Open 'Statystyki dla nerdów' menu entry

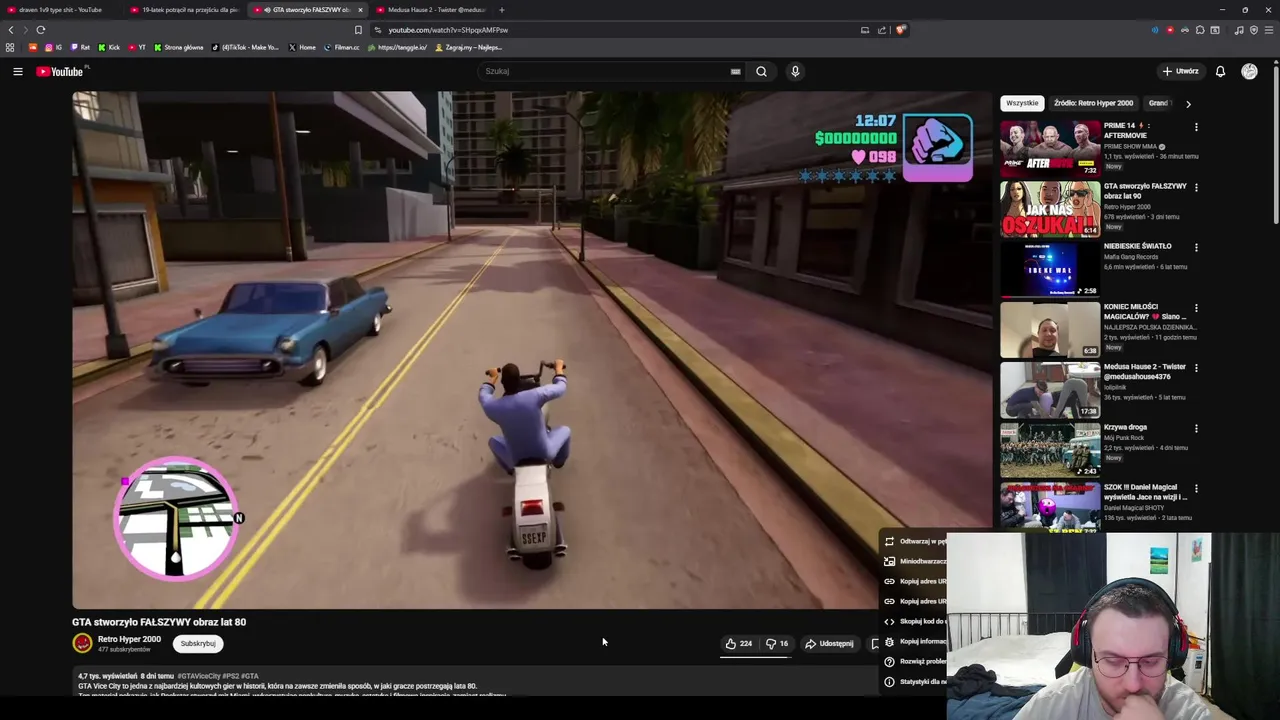click(914, 681)
